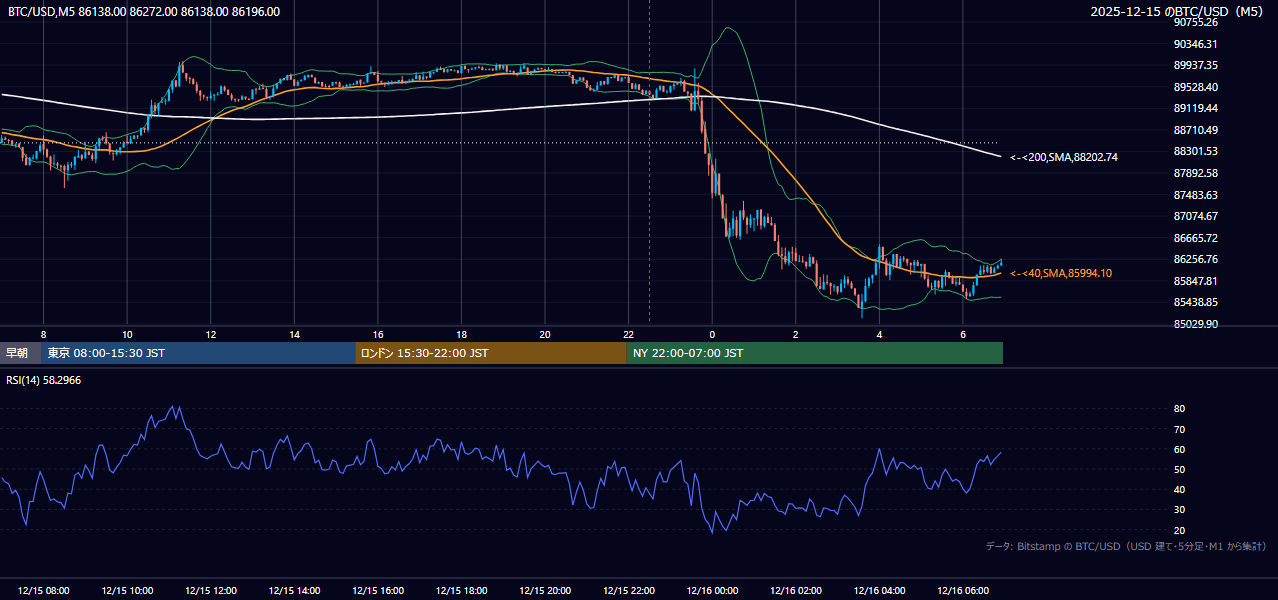Click the bottom time label 12/15 16:00
The height and width of the screenshot is (600, 1278).
[378, 591]
